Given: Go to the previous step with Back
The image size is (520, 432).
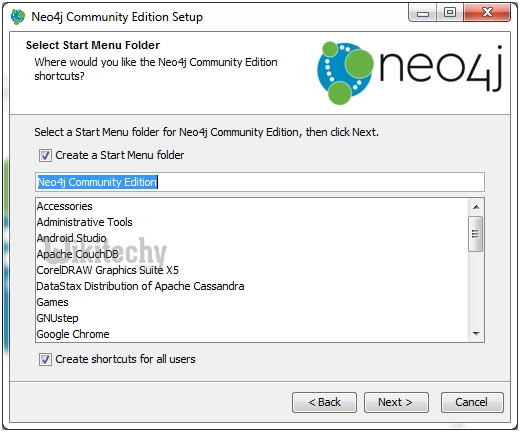Looking at the screenshot, I should [x=324, y=402].
